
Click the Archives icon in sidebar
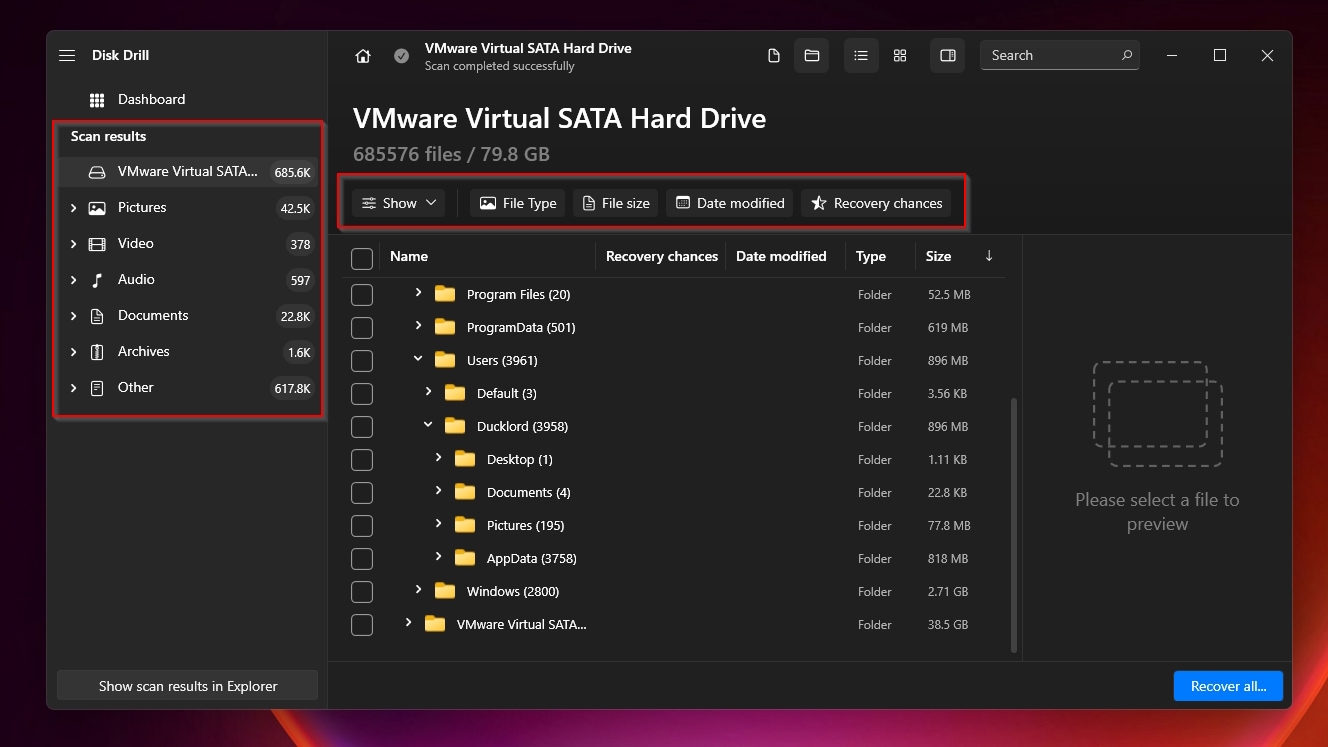[x=97, y=352]
